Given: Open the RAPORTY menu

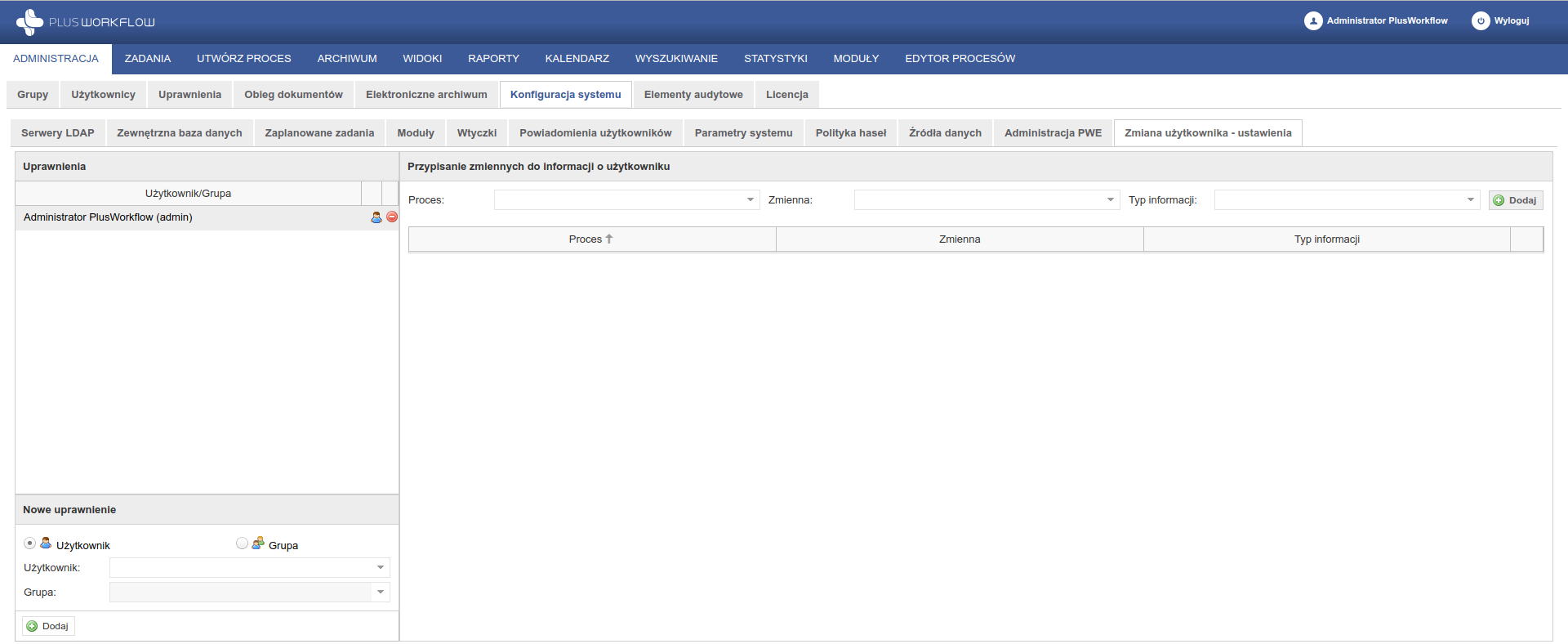Looking at the screenshot, I should pyautogui.click(x=493, y=59).
